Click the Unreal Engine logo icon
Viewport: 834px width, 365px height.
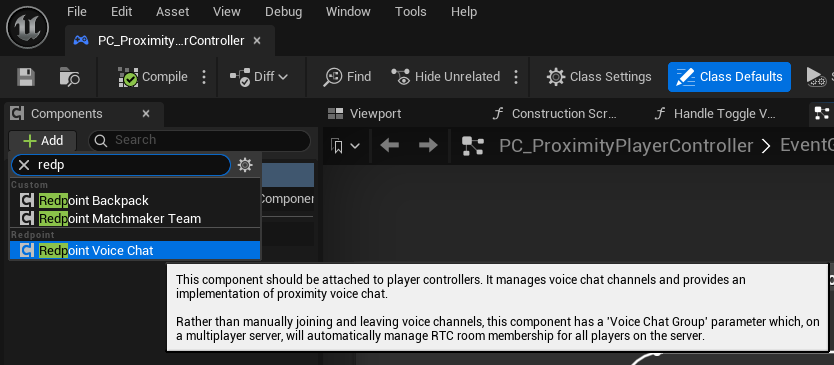pos(28,28)
